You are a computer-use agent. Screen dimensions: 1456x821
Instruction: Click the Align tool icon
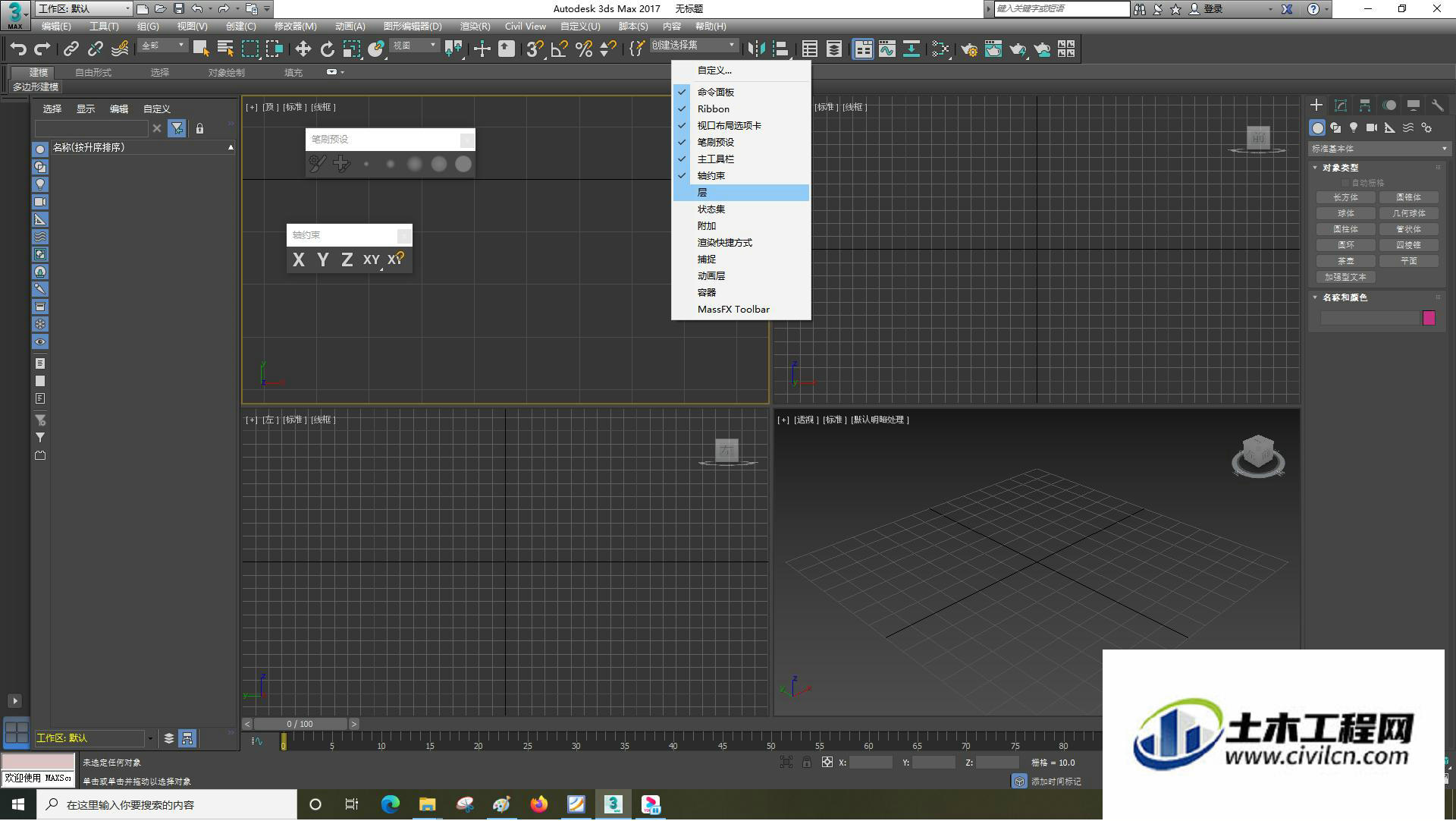[780, 49]
